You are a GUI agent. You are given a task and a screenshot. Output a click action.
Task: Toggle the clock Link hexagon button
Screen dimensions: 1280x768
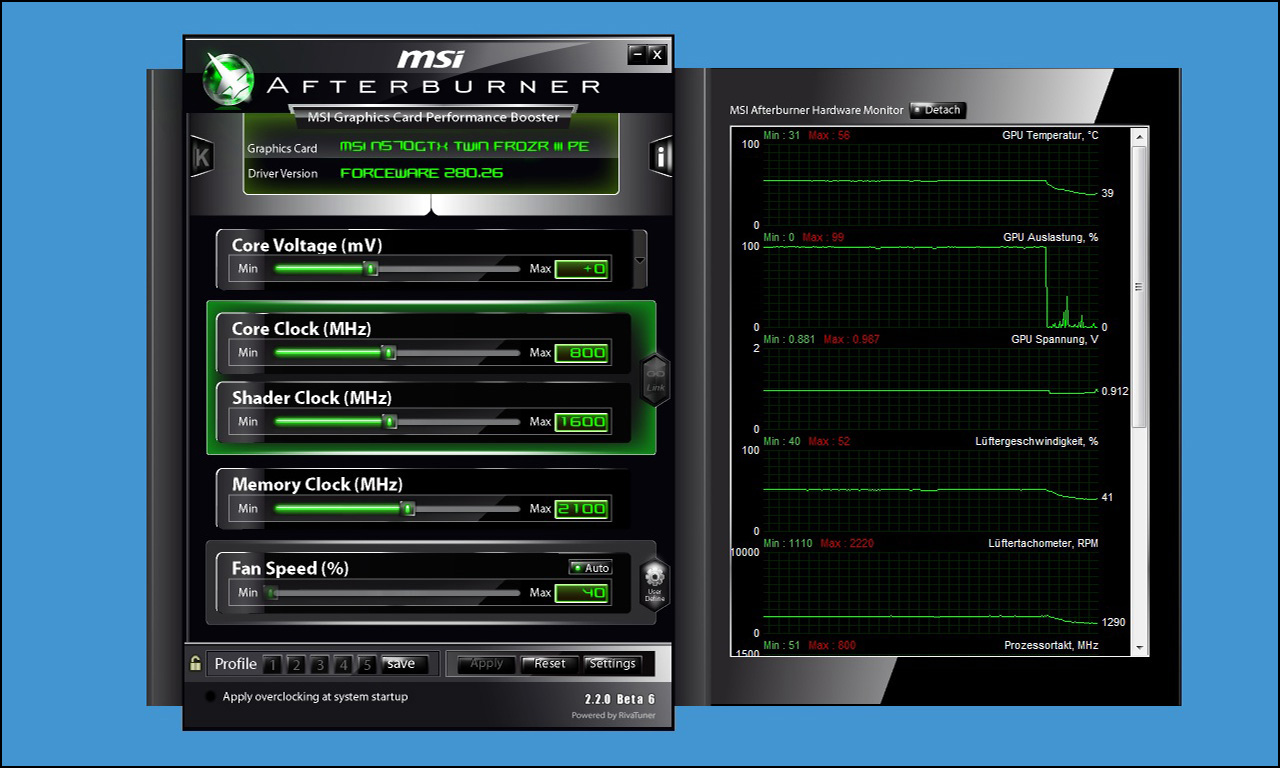(x=655, y=379)
